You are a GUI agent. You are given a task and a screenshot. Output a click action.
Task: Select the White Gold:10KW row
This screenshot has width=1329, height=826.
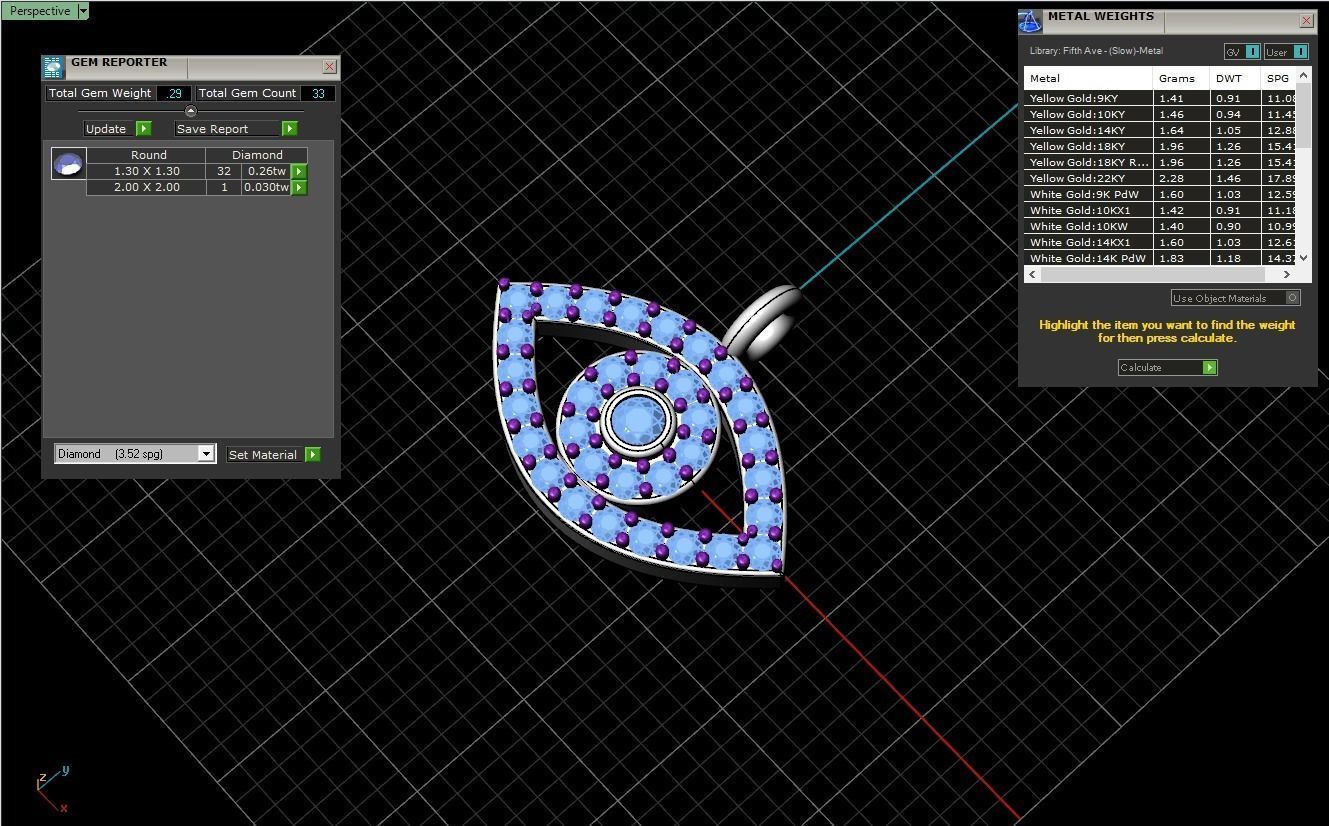(1160, 226)
